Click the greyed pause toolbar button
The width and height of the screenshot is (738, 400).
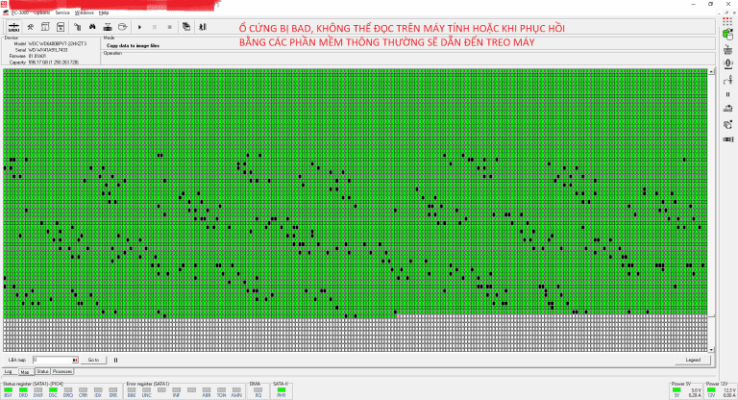tap(155, 27)
